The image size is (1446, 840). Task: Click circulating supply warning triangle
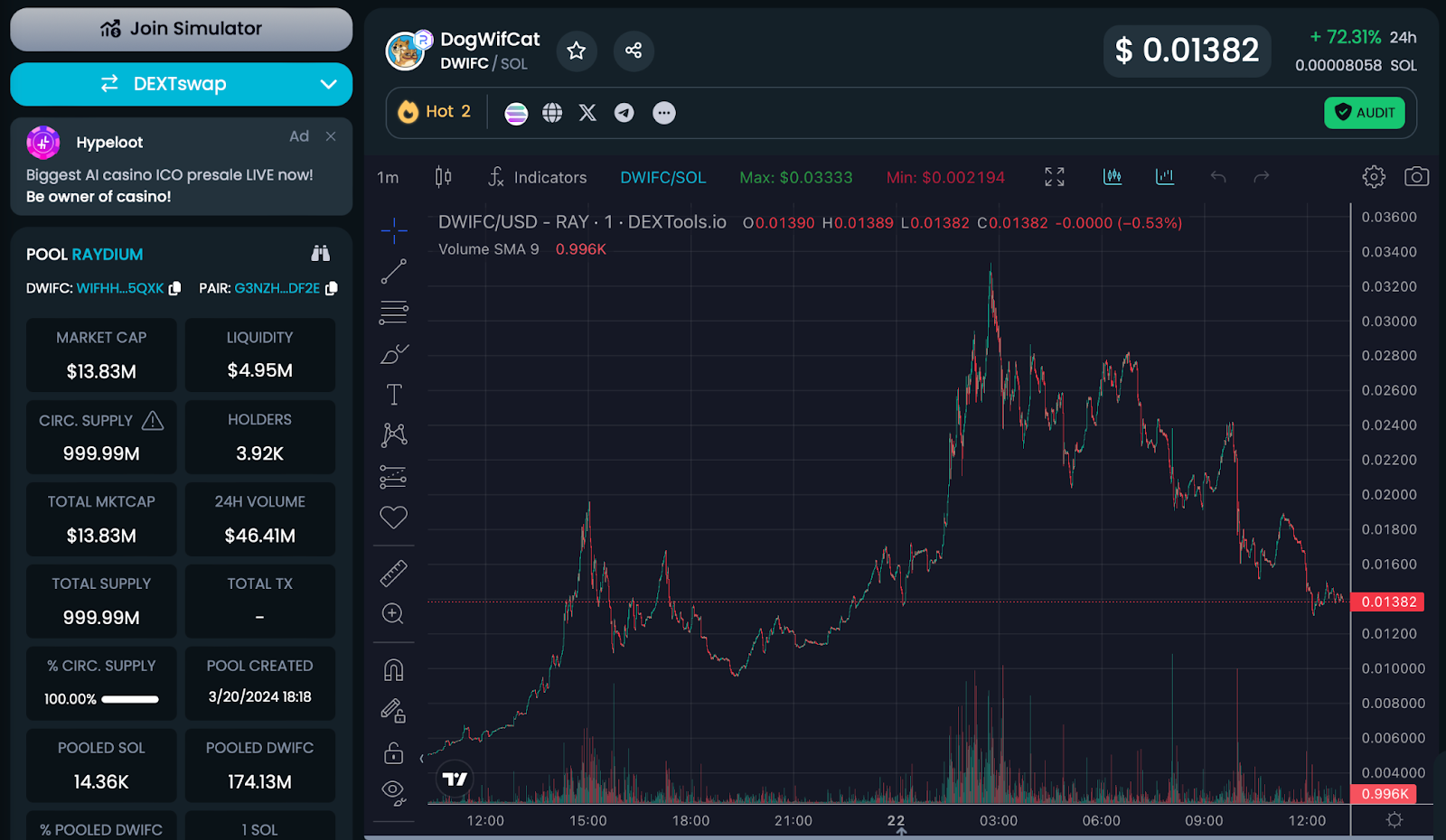153,420
